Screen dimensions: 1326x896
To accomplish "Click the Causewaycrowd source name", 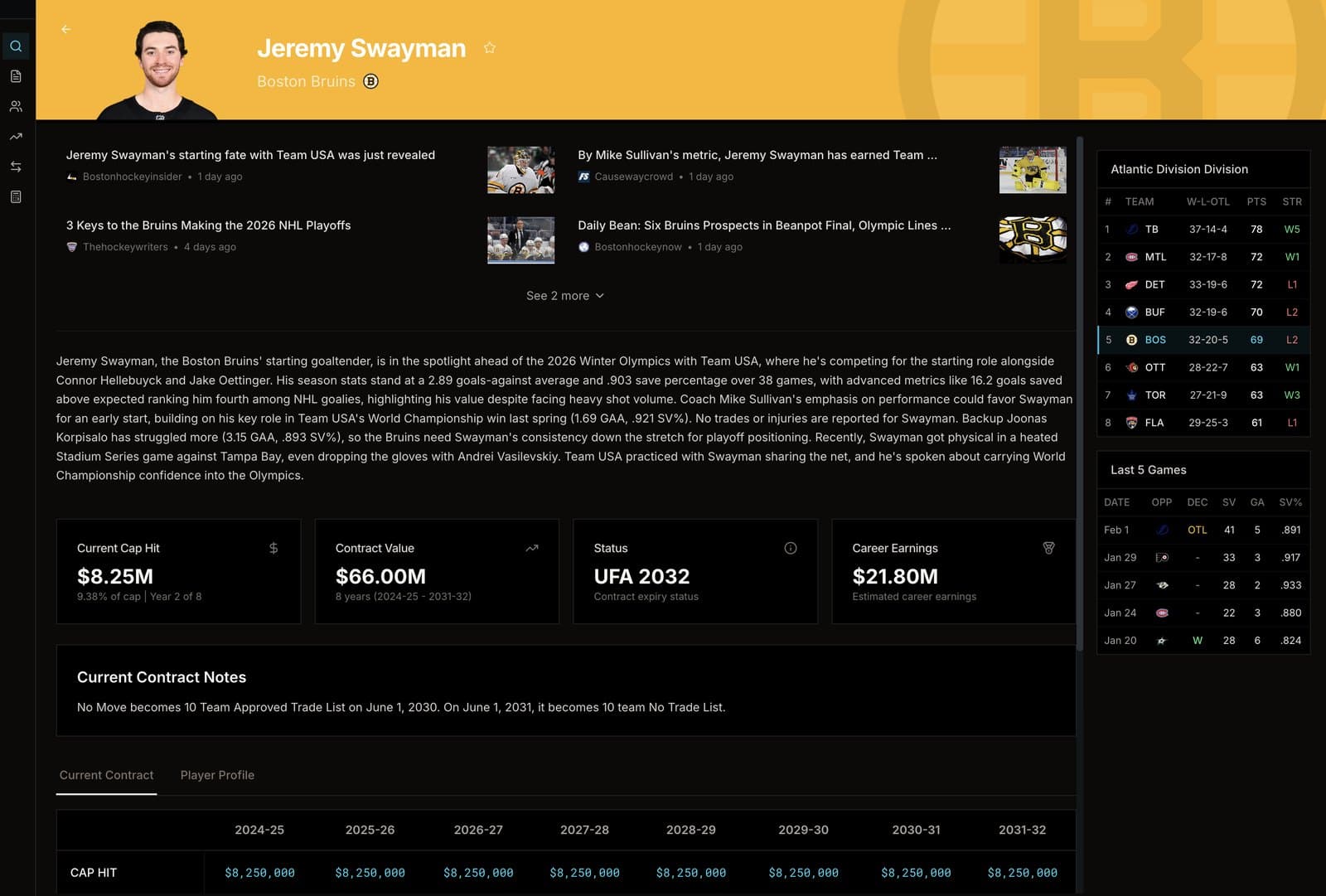I will pyautogui.click(x=634, y=177).
